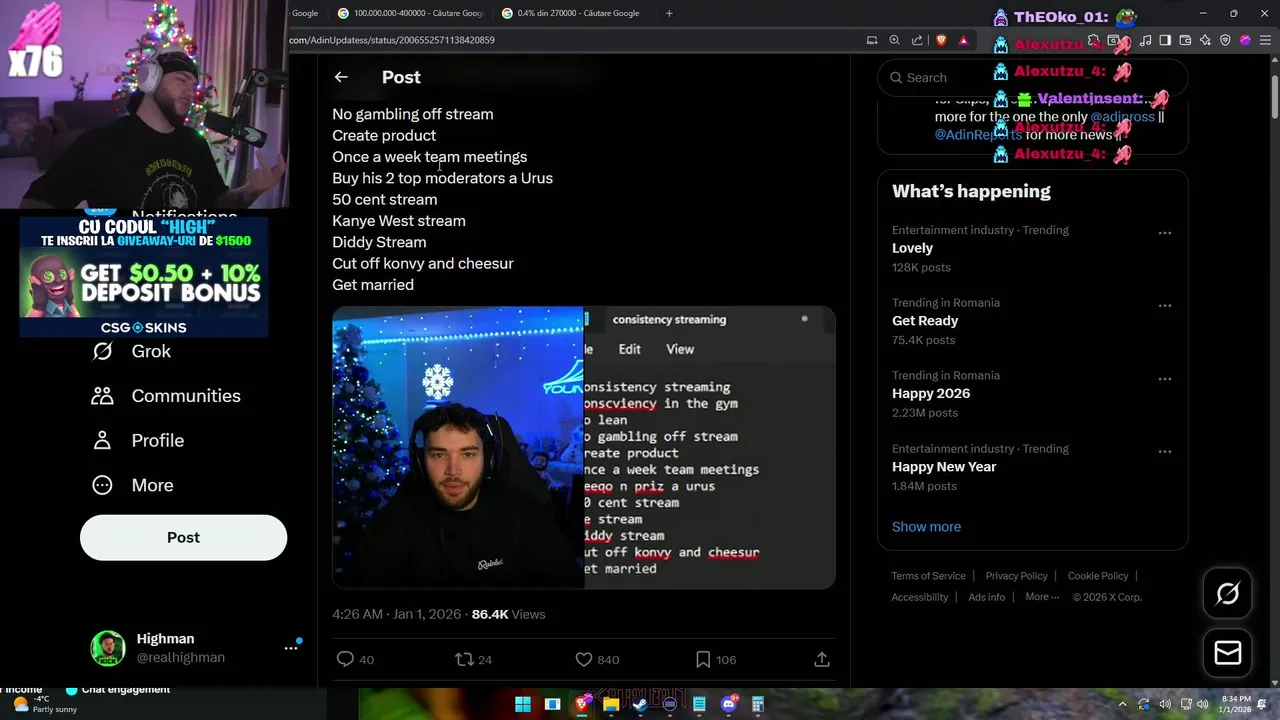Click the share icon in address bar

click(x=917, y=40)
